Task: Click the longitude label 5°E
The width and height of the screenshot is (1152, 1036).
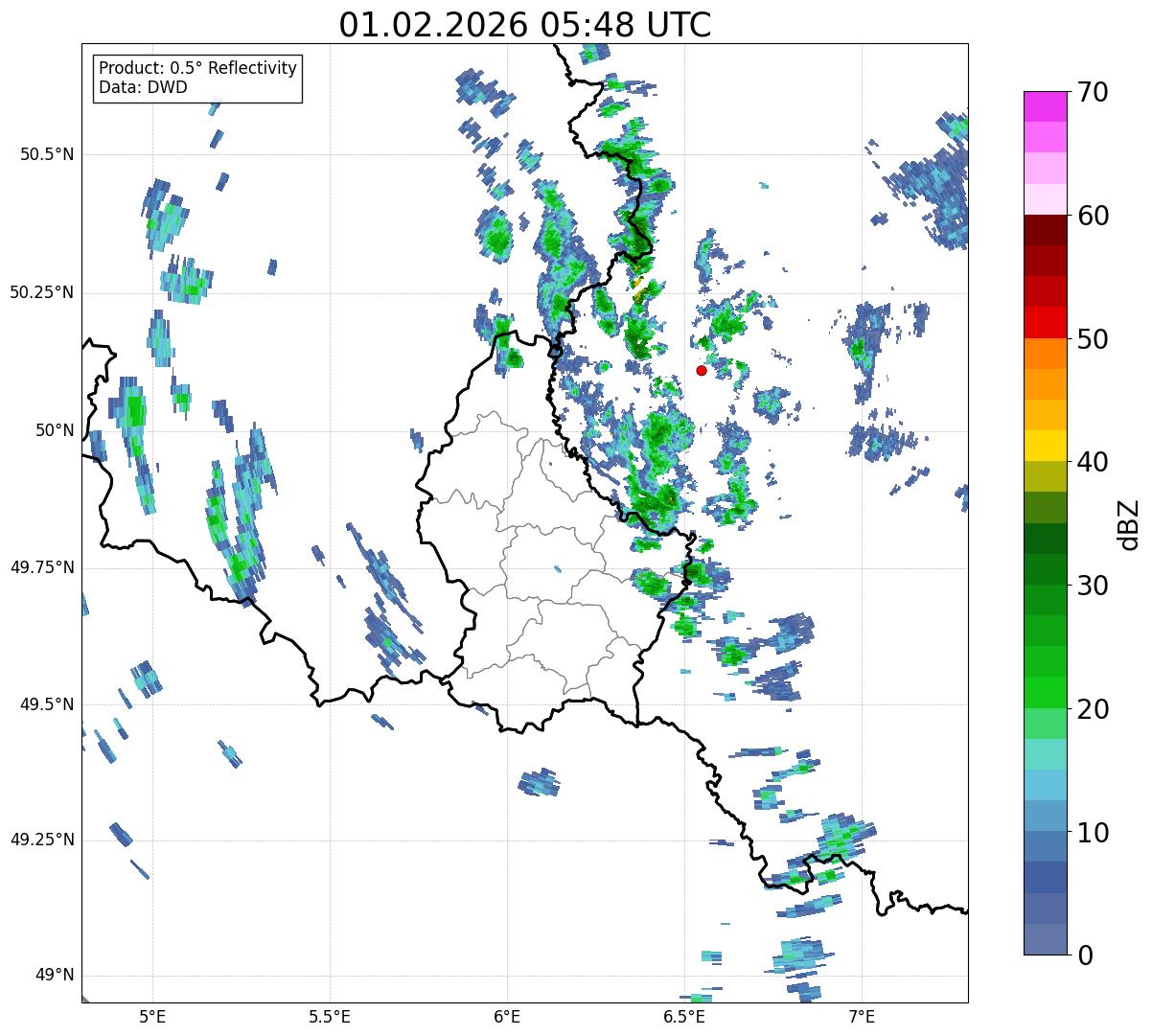Action: coord(152,1016)
